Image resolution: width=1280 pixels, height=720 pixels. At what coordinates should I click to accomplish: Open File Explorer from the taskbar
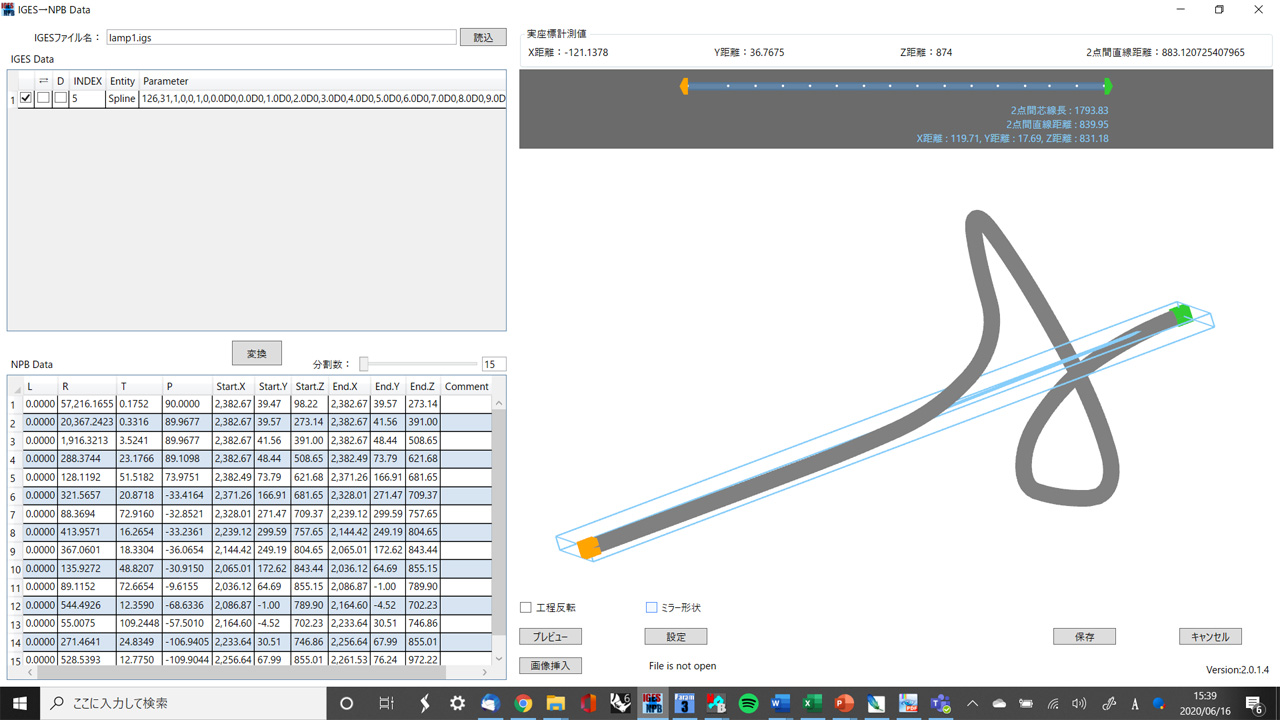click(555, 703)
